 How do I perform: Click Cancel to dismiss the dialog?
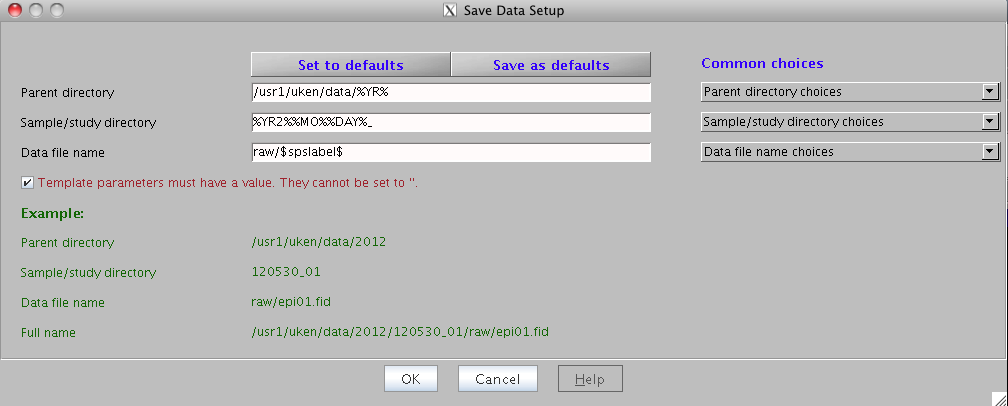click(x=498, y=379)
